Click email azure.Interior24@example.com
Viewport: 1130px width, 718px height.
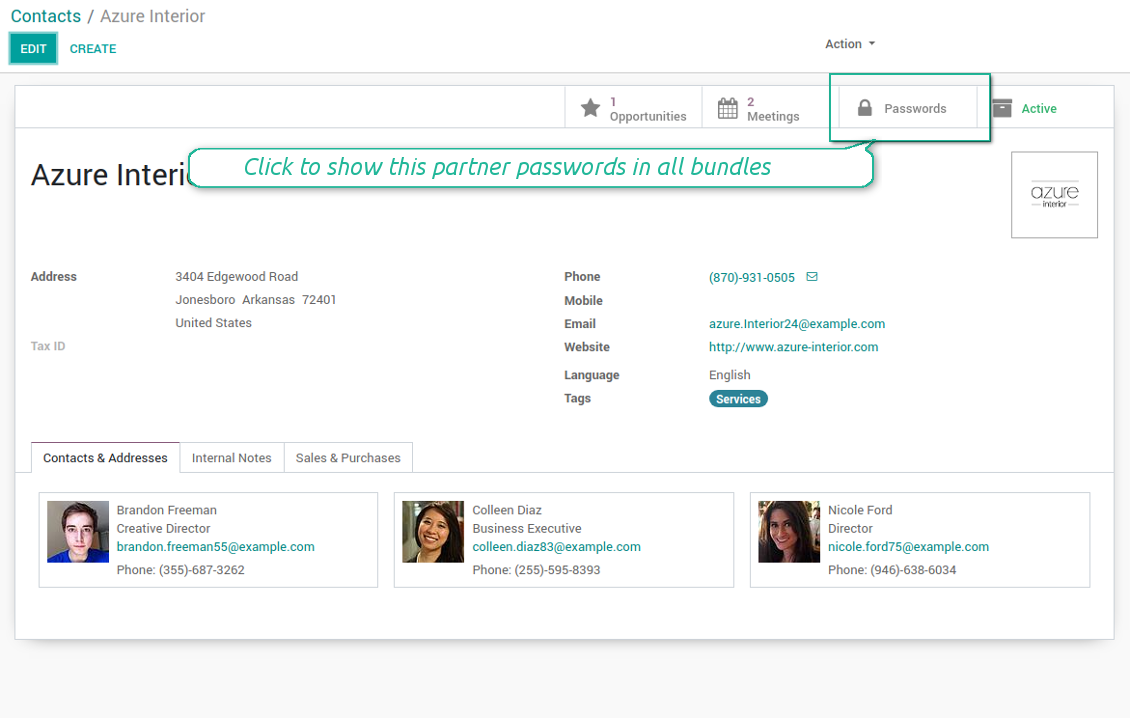(x=797, y=324)
